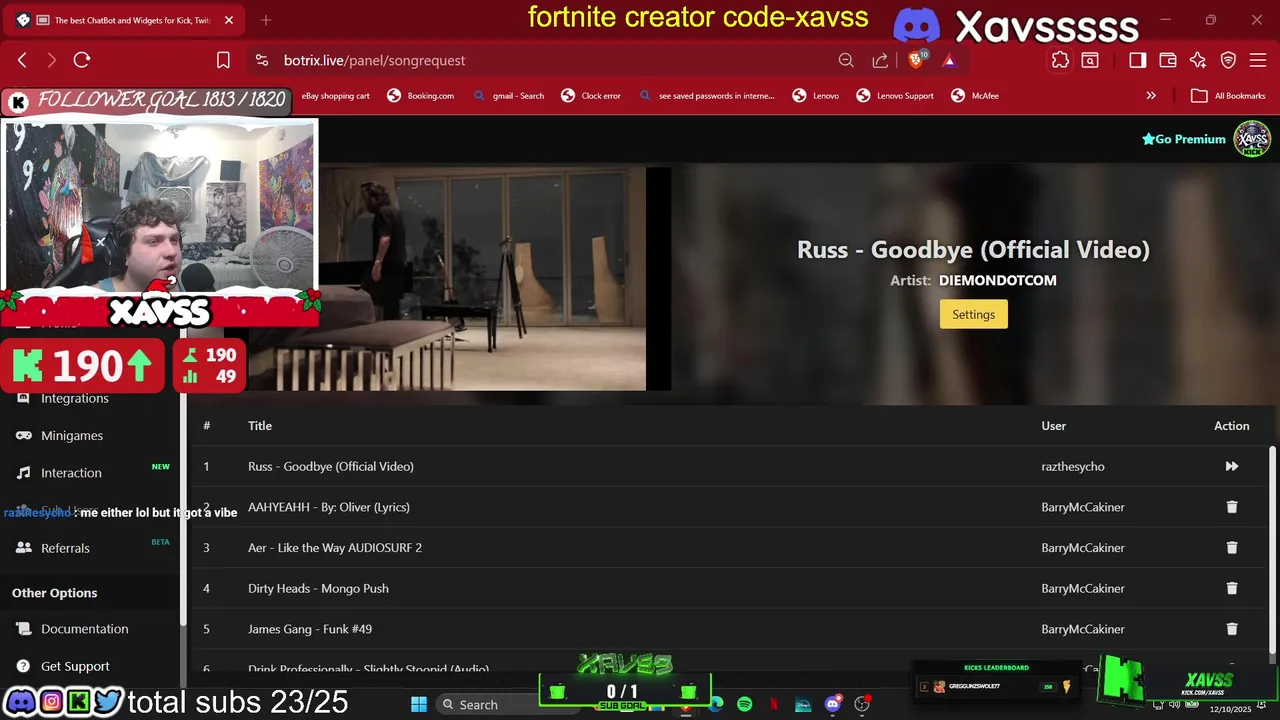Select the Botrix ChatBot tab
Viewport: 1280px width, 720px height.
(x=123, y=20)
